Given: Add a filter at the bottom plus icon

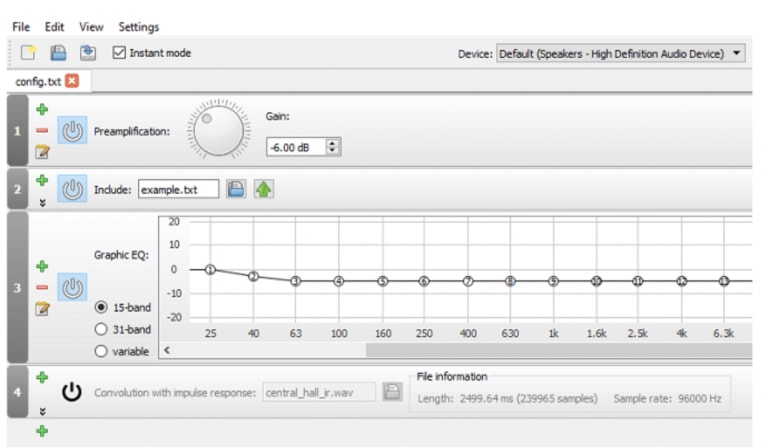Looking at the screenshot, I should pos(42,431).
